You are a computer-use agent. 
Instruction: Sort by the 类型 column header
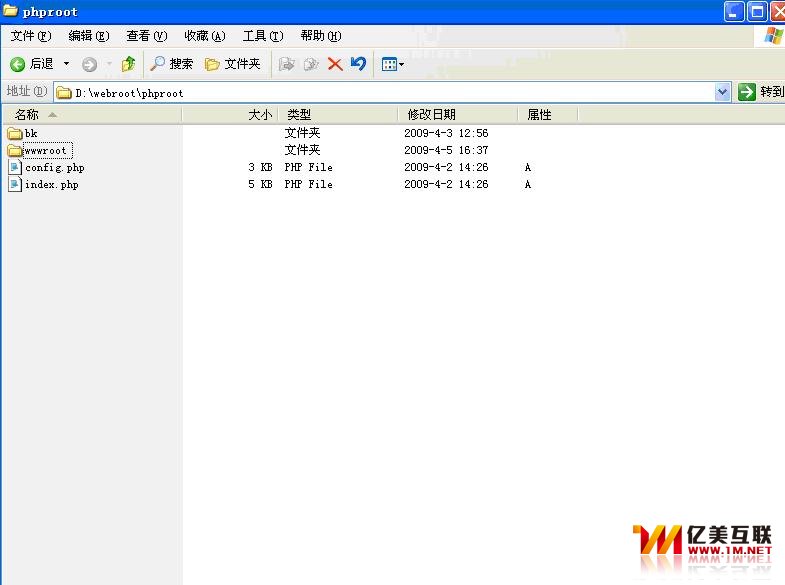tap(337, 115)
